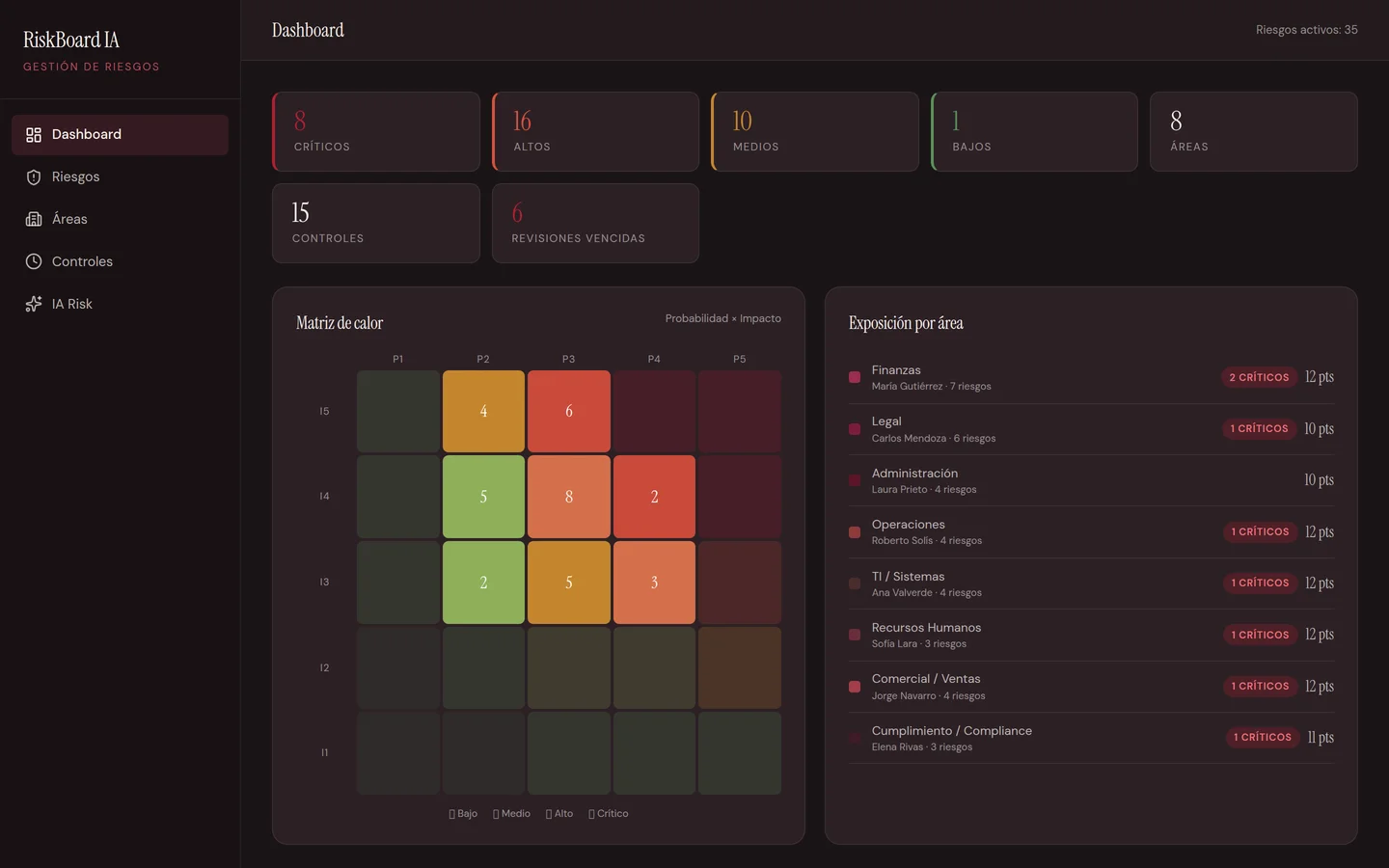Open the 6 Revisiones vencidas card
1389x868 pixels.
coord(595,224)
